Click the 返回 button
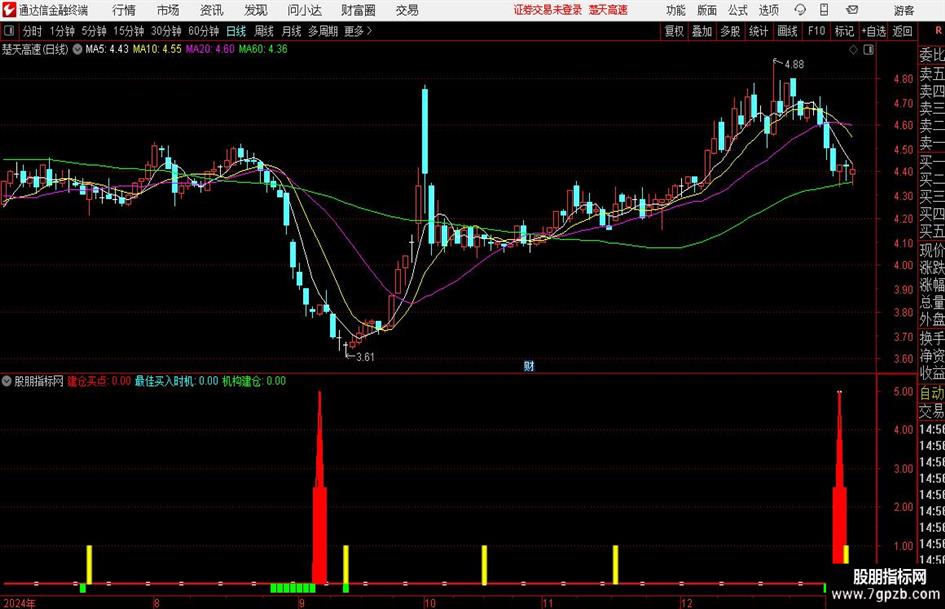Screen dimensions: 945x609 pyautogui.click(x=902, y=31)
